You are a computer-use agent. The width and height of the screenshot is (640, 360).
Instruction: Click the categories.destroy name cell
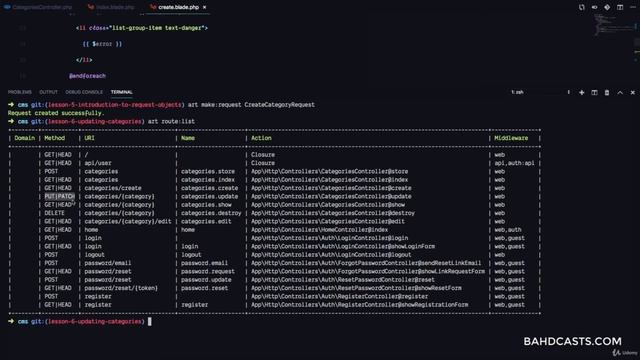coord(211,213)
